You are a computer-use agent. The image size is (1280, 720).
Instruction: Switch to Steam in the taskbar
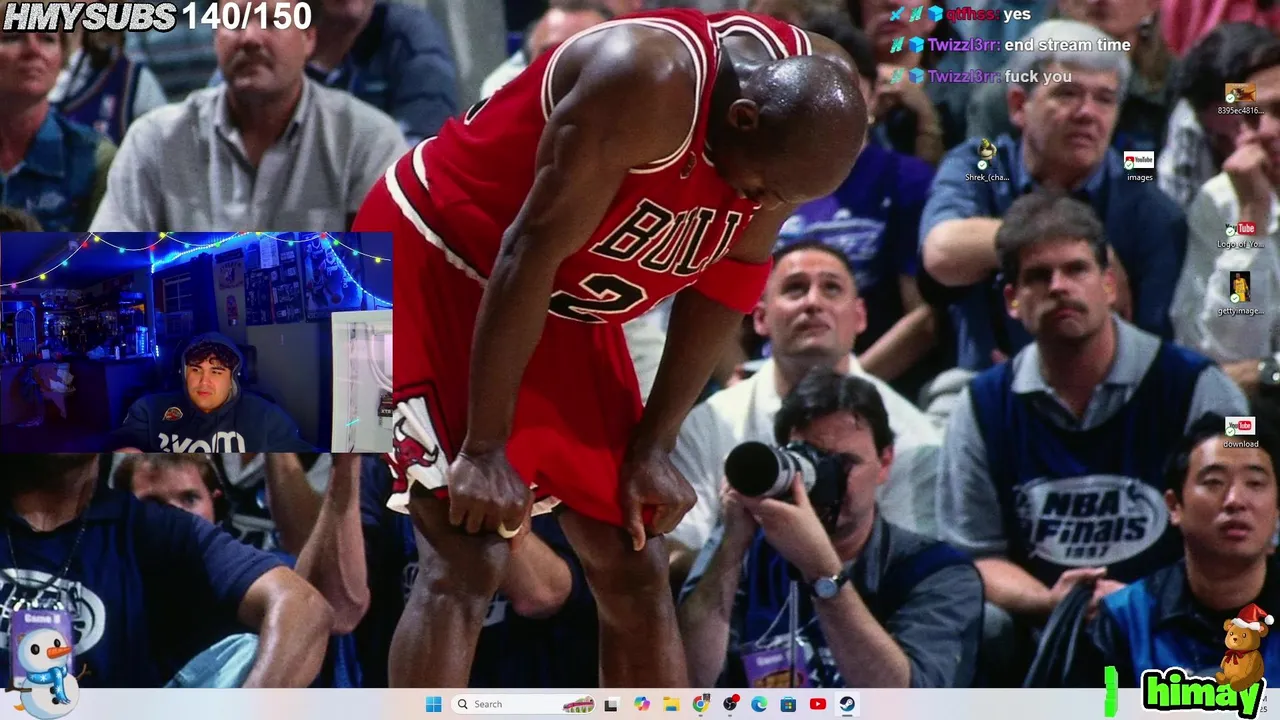(x=847, y=704)
